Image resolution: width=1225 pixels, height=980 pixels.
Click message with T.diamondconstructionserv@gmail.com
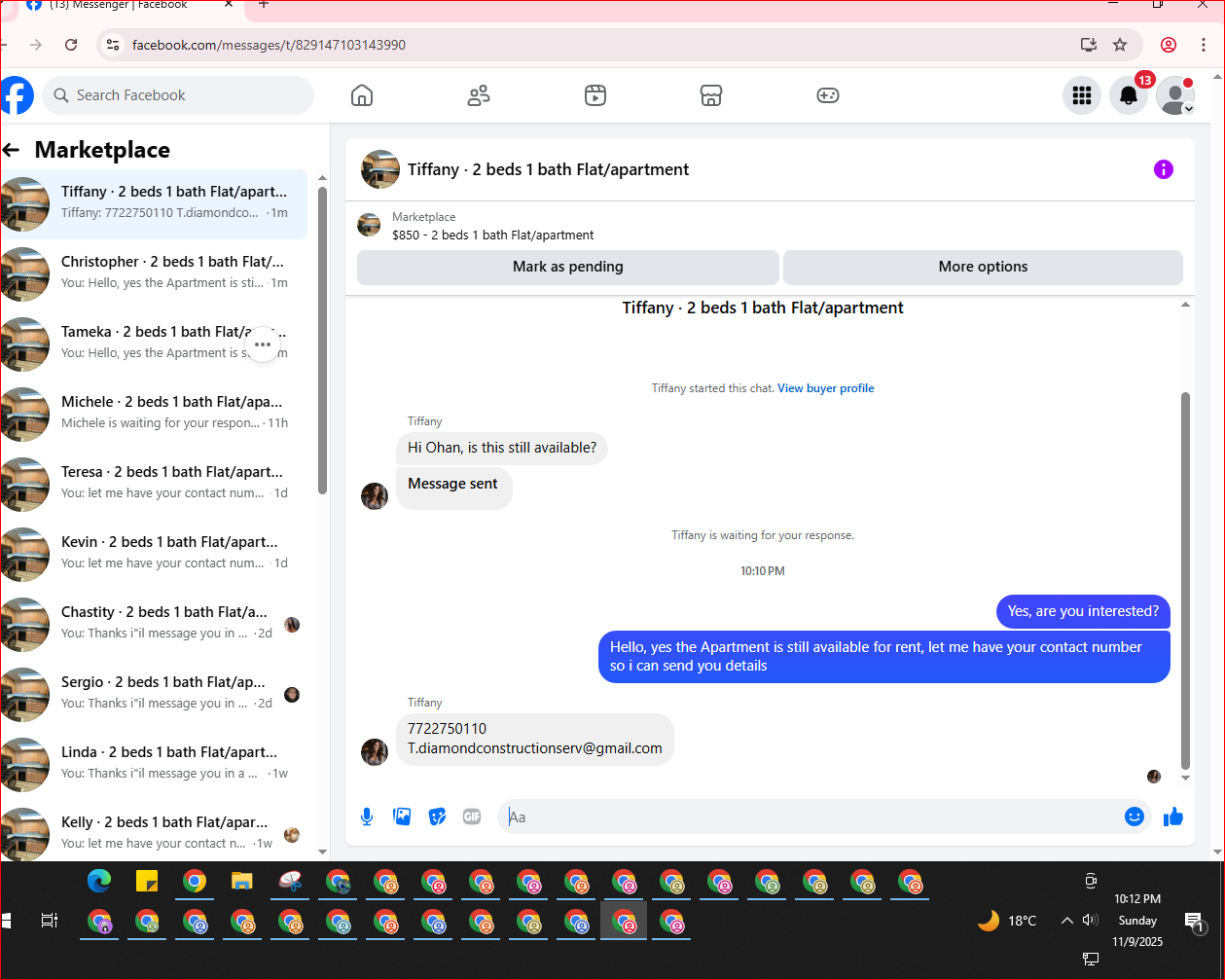(535, 739)
